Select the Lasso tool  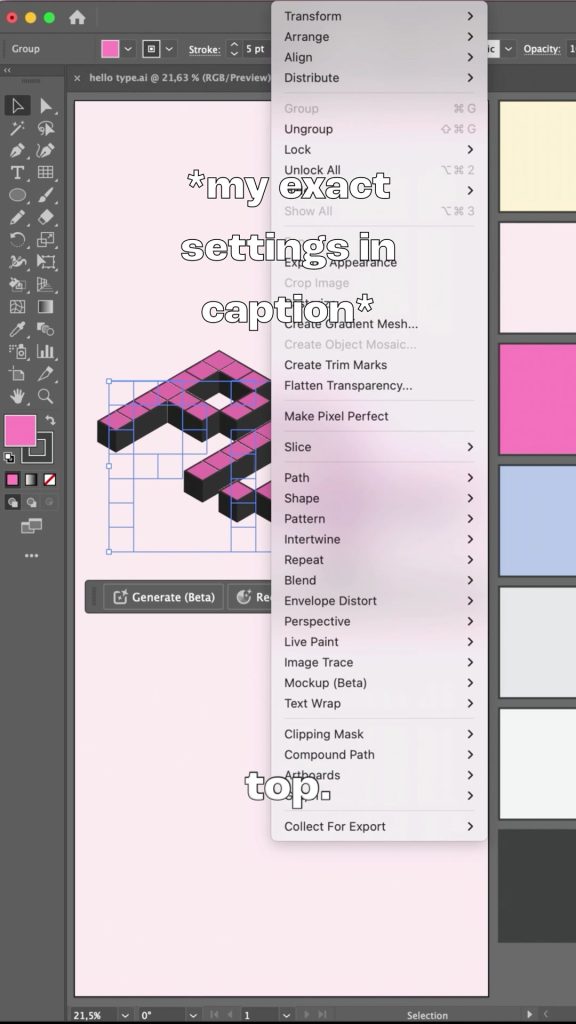coord(45,128)
